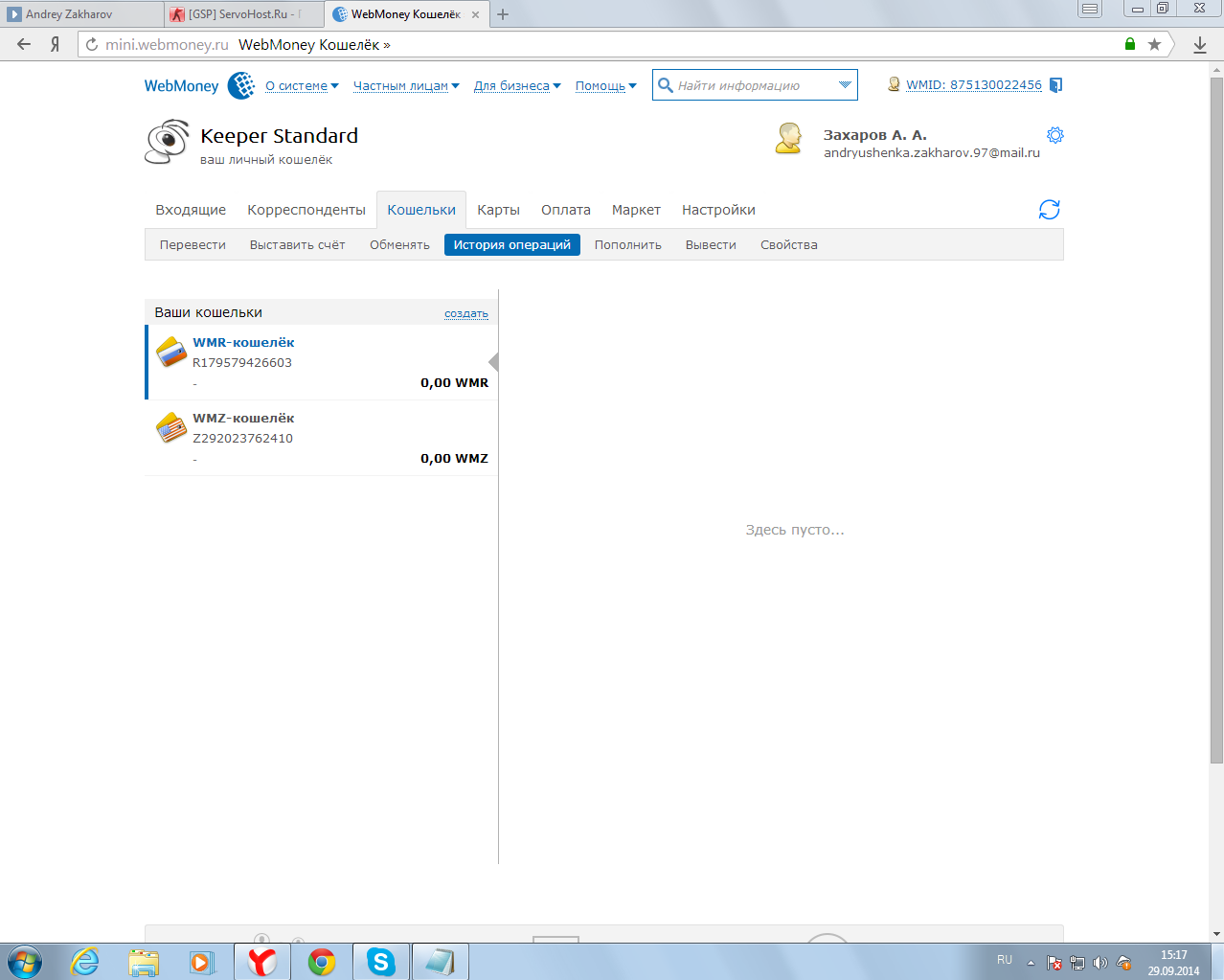Select the WMZ-кошелёк wallet row
1224x980 pixels.
(x=322, y=438)
